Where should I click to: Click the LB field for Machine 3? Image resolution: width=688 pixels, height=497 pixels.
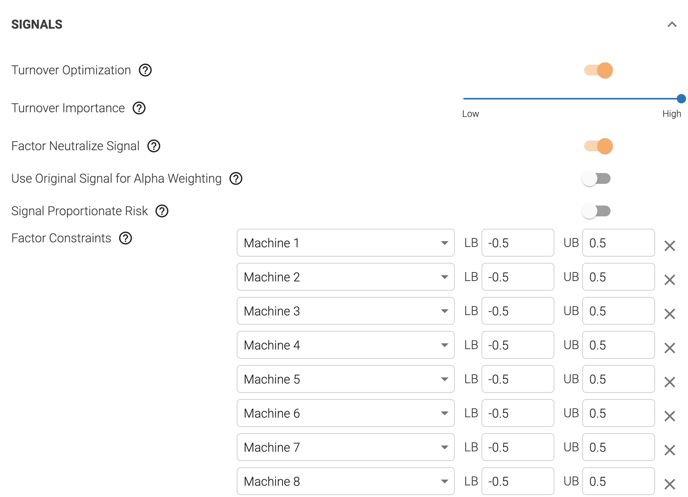pos(518,311)
